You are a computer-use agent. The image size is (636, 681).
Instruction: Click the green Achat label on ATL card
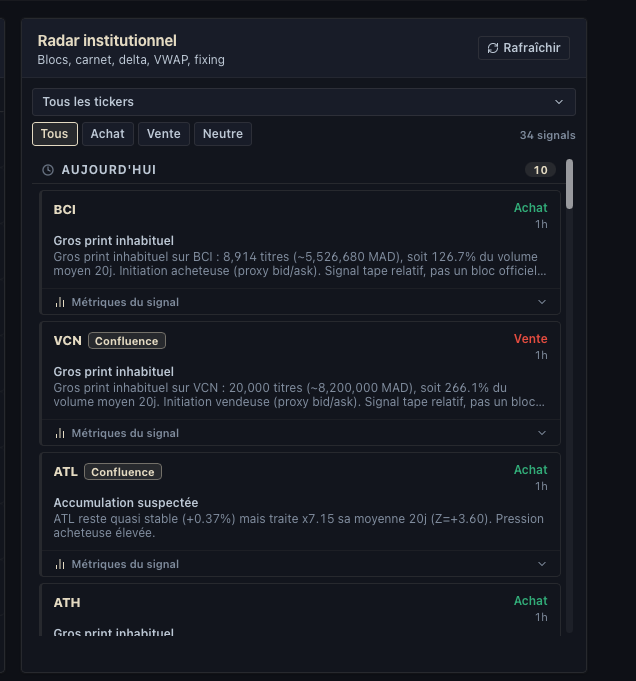pyautogui.click(x=530, y=469)
